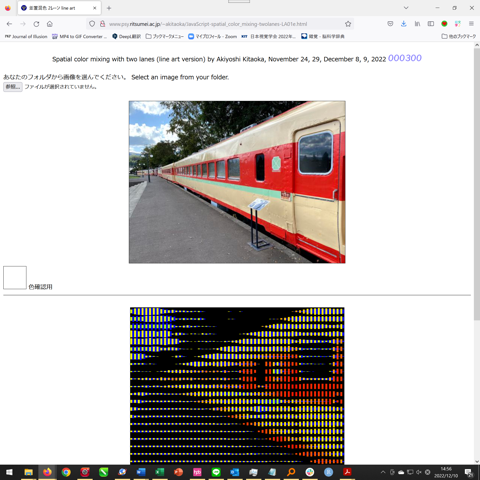
Task: Open the Windows Start menu
Action: [x=9, y=472]
